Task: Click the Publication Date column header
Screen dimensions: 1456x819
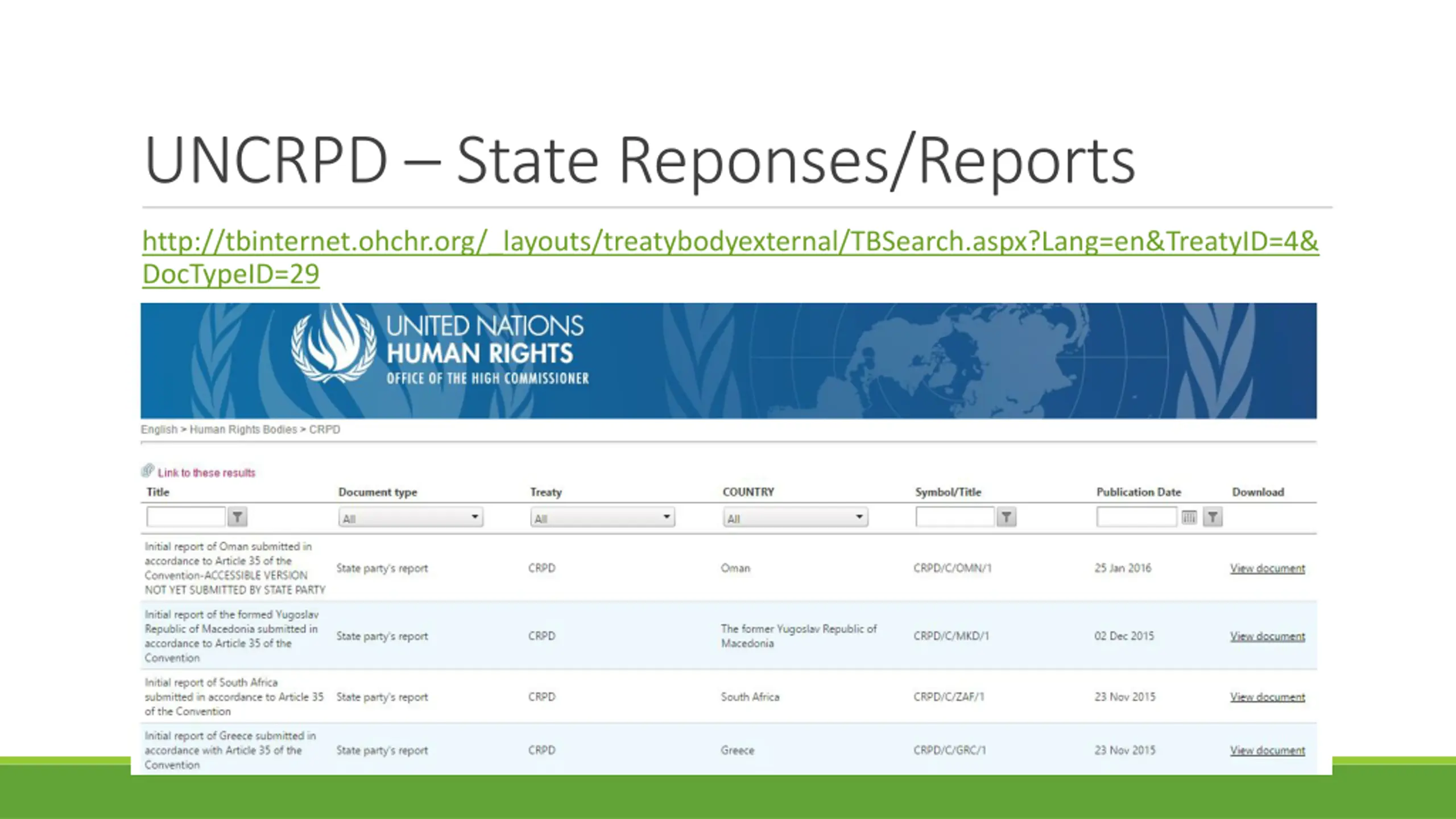Action: click(x=1139, y=492)
